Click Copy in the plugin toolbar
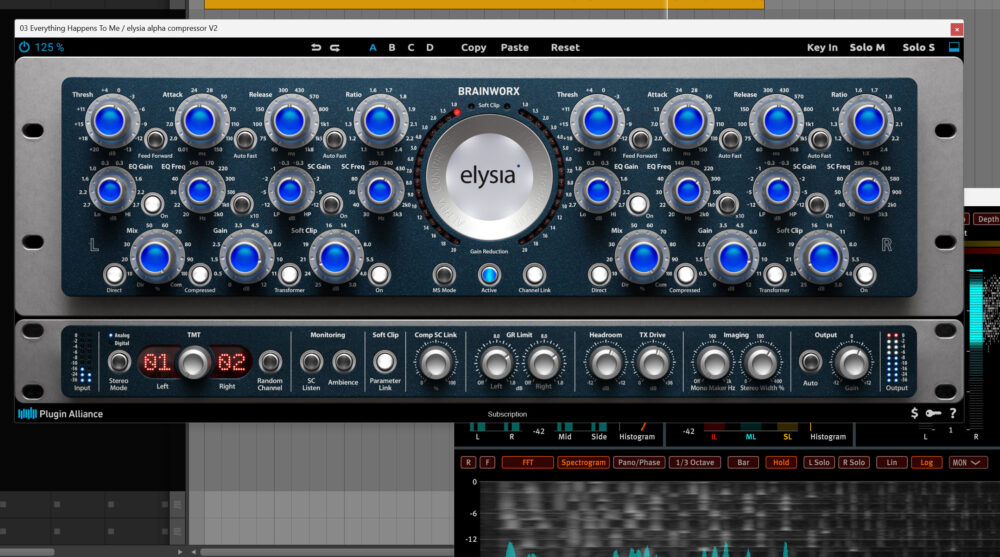The height and width of the screenshot is (557, 1000). pos(473,47)
